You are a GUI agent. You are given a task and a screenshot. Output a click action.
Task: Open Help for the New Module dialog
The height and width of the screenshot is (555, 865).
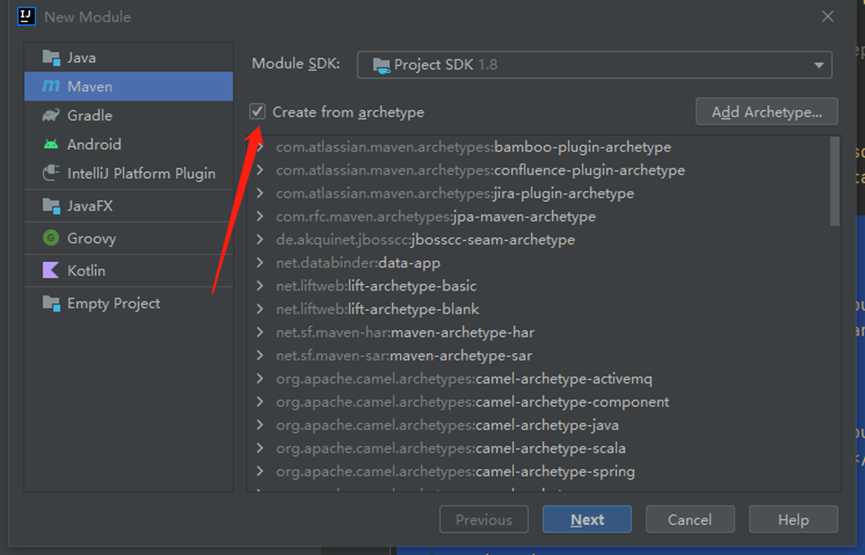tap(793, 519)
